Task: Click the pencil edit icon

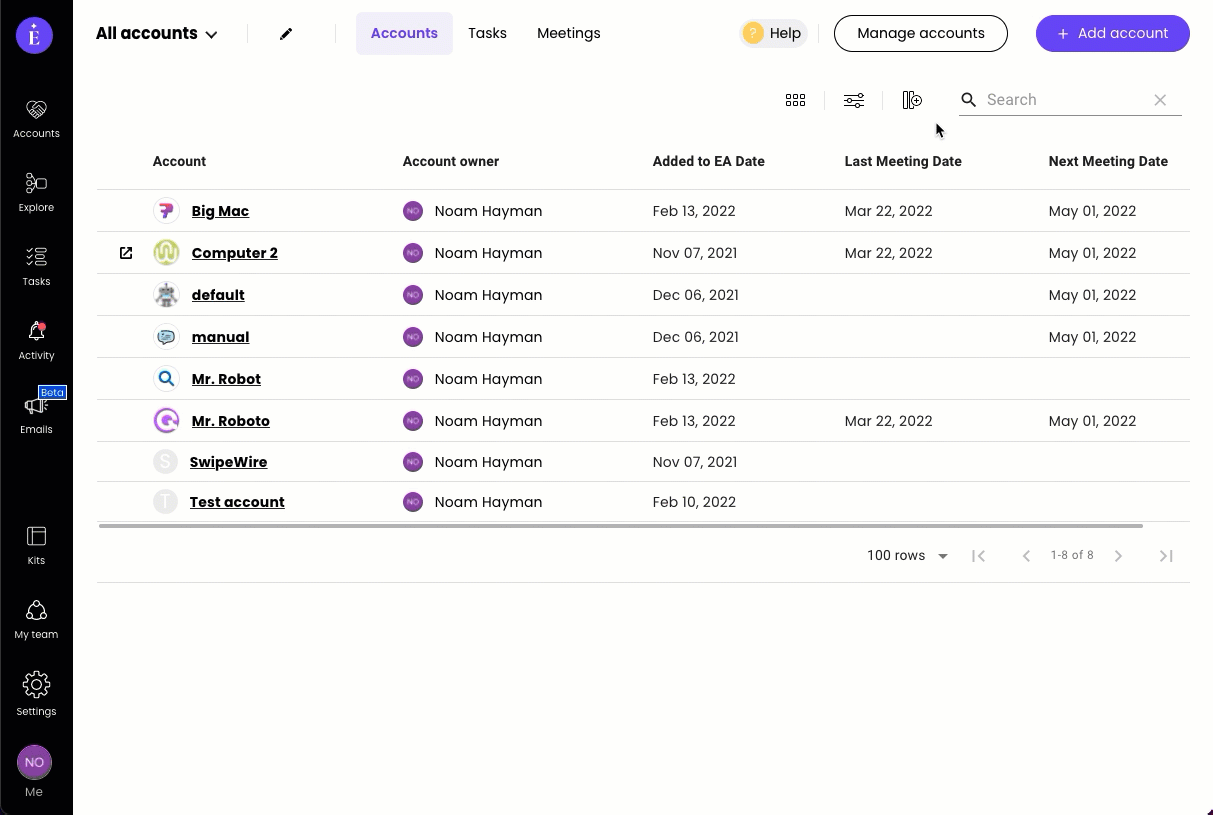Action: click(x=286, y=34)
